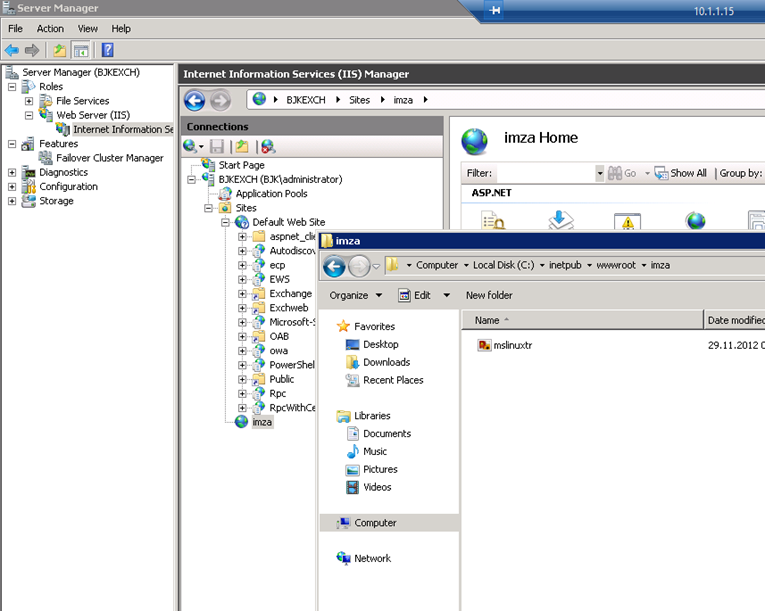Screen dimensions: 765x611
Task: Click Server Manager forward arrow toolbar icon
Action: tap(32, 50)
